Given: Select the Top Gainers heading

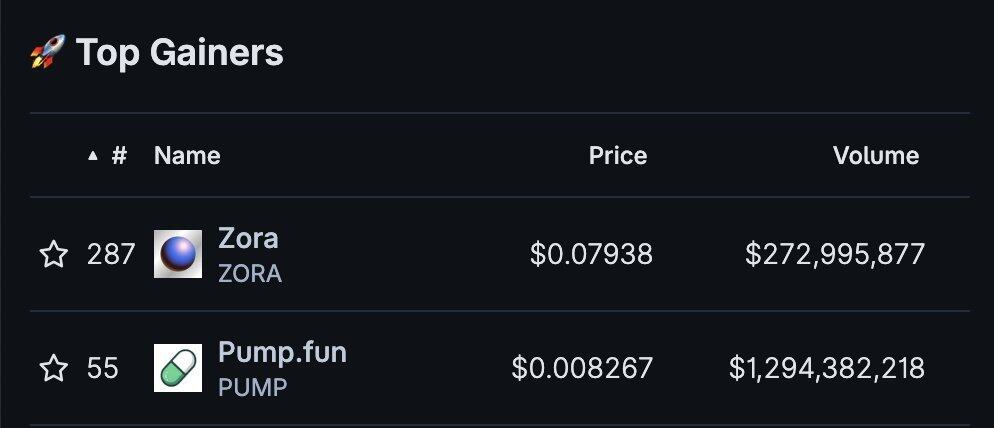Looking at the screenshot, I should [x=180, y=52].
